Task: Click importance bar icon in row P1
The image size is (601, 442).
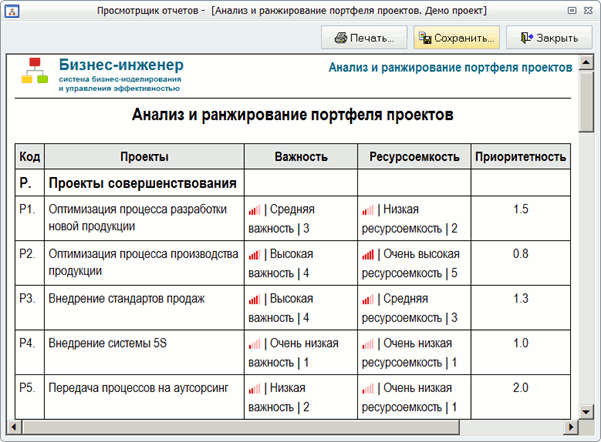Action: [254, 210]
